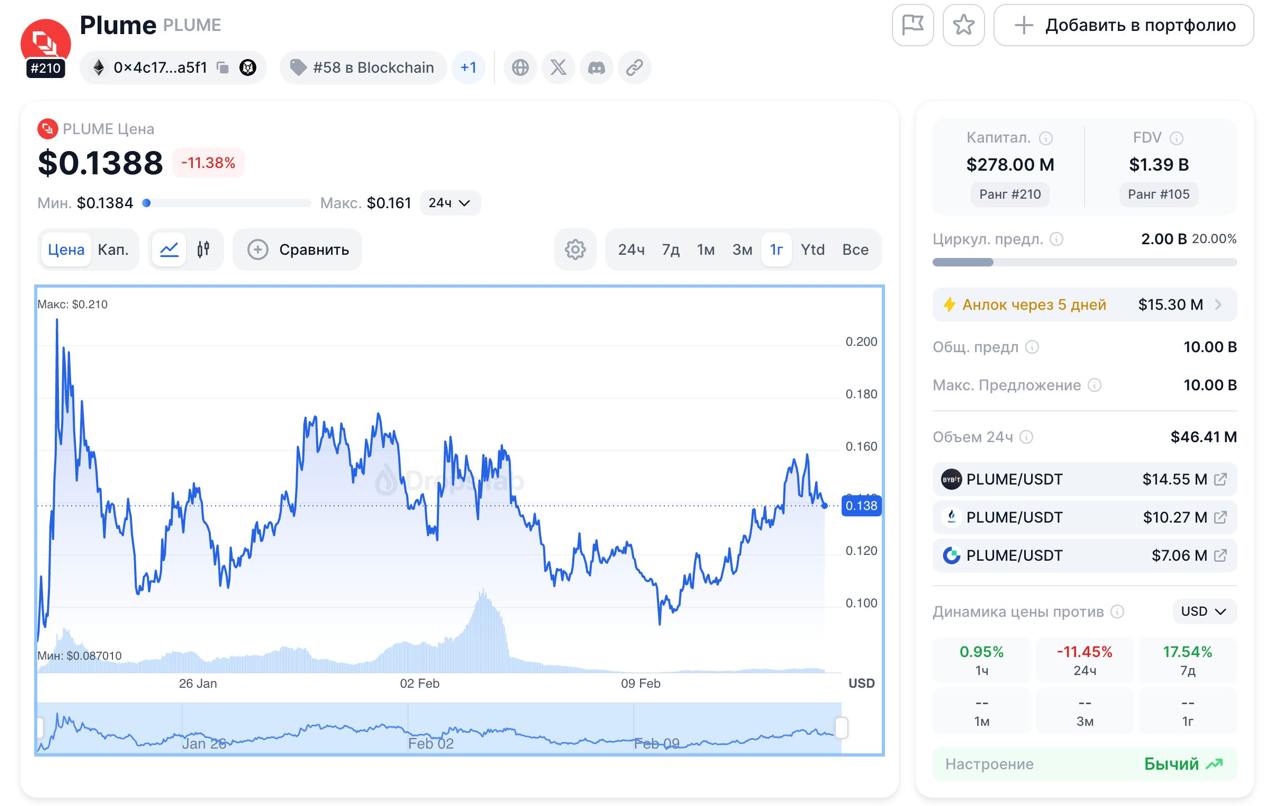This screenshot has height=806, width=1280.
Task: Expand the Анлок через 5 дней row
Action: pos(1218,305)
